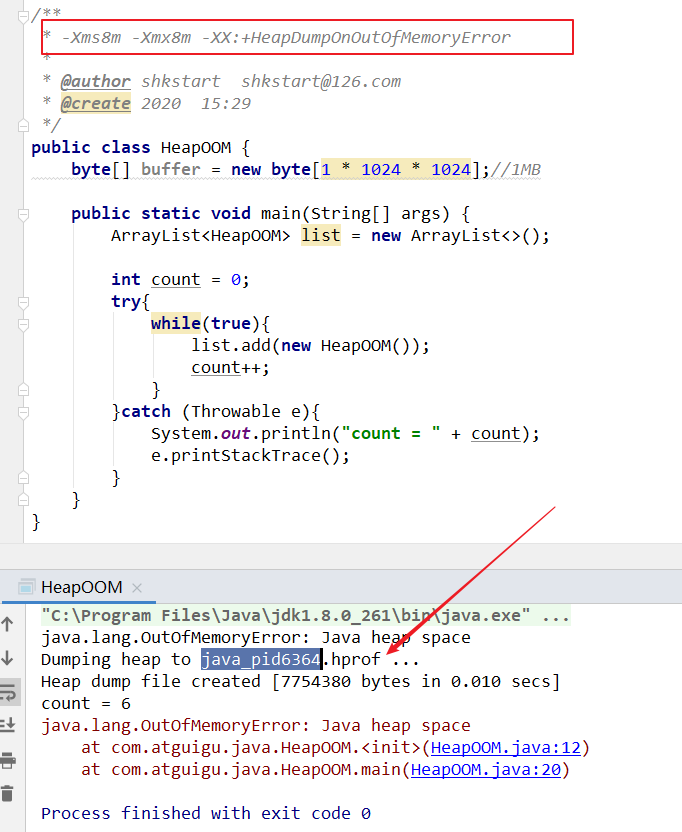
Task: Click class name in 'public class HeapOOM'
Action: click(x=196, y=148)
